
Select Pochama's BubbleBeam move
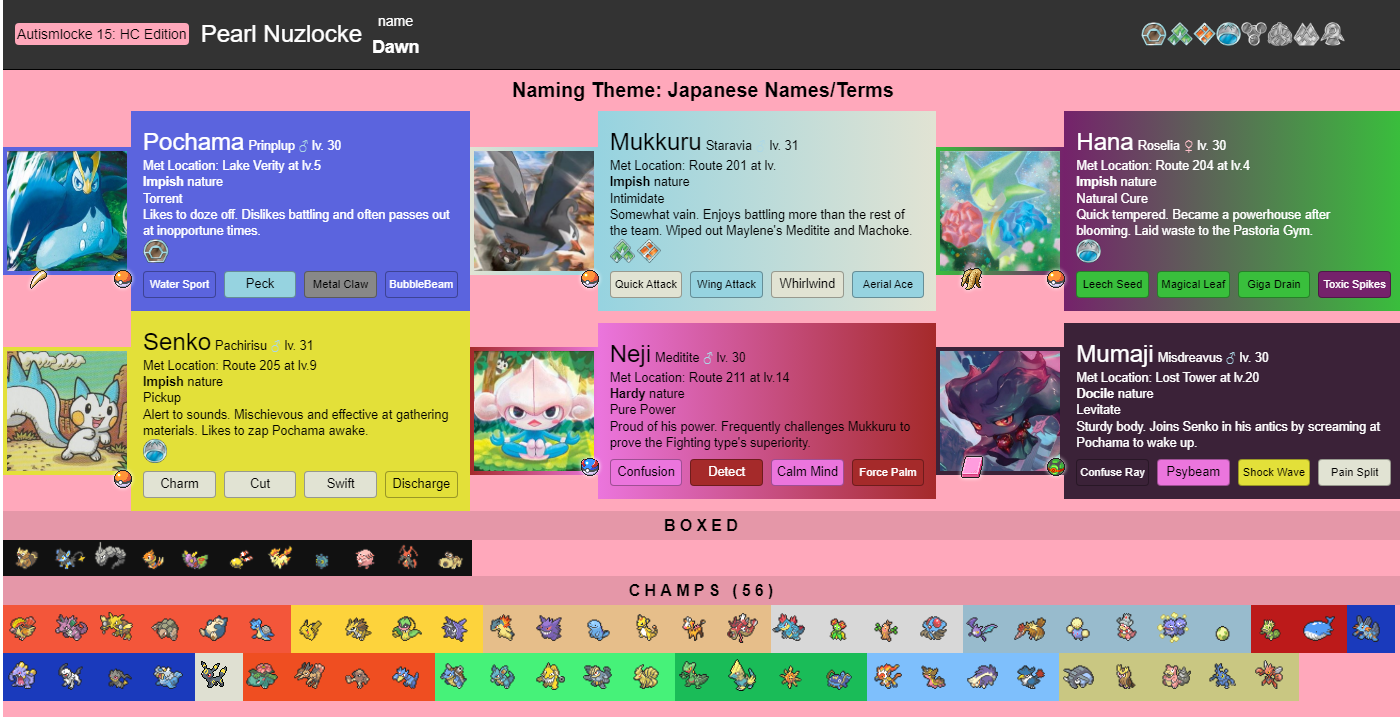click(x=421, y=284)
